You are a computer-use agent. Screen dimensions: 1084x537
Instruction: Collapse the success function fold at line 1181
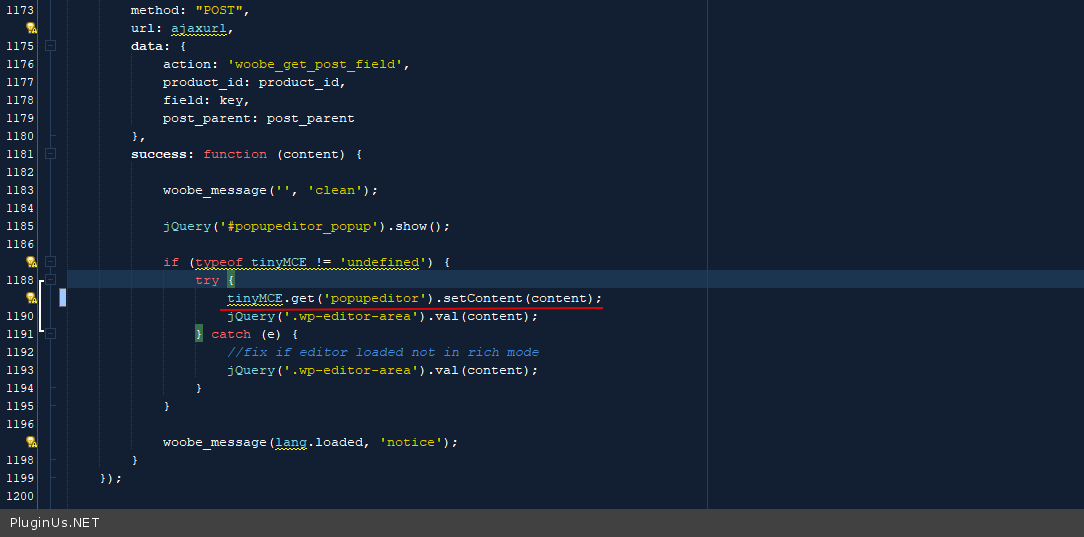pos(50,154)
